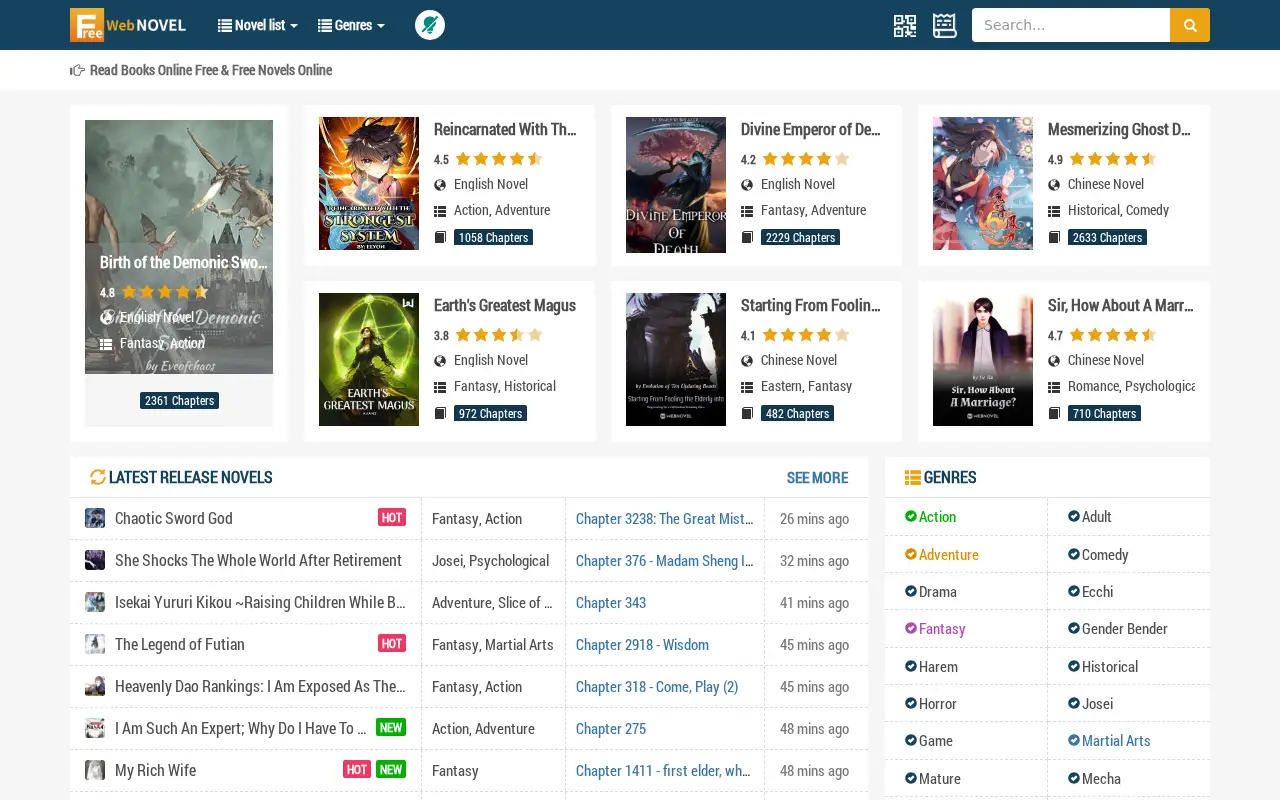Click the small cover icon beside Isekai Yururi Kikou
Screen dimensions: 1280x800
(95, 602)
